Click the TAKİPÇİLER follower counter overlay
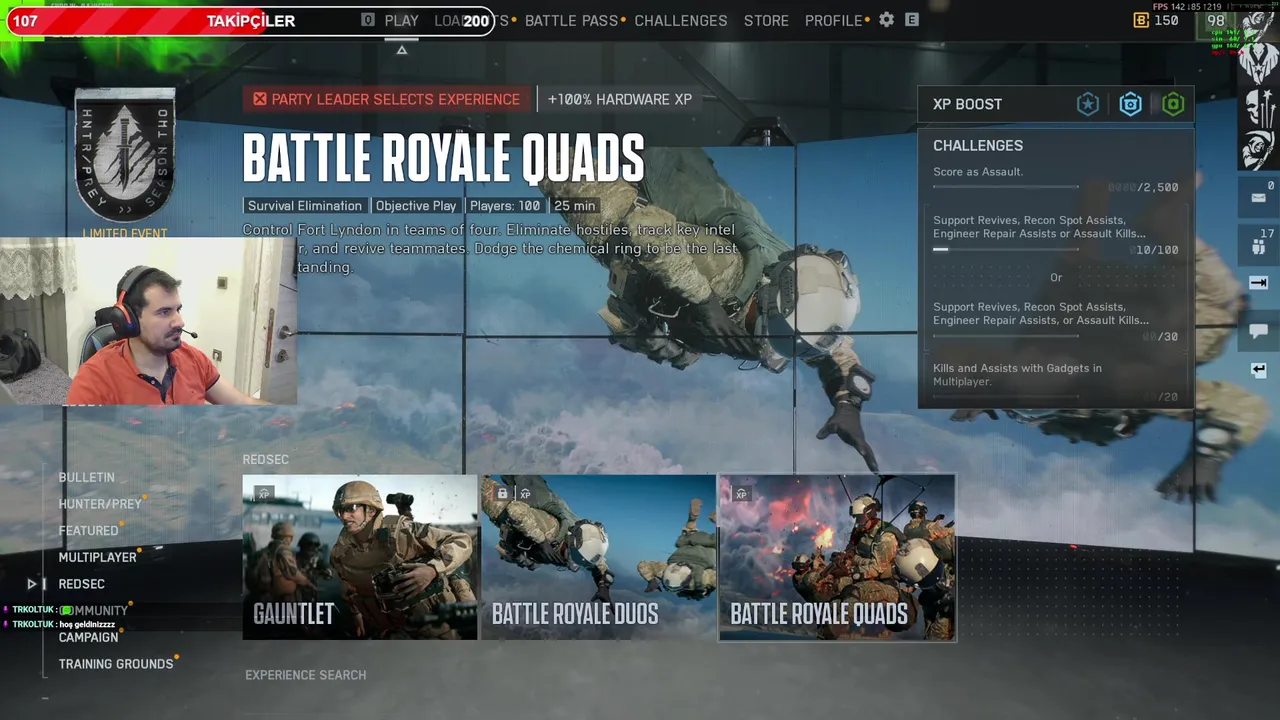The width and height of the screenshot is (1280, 720). click(250, 20)
